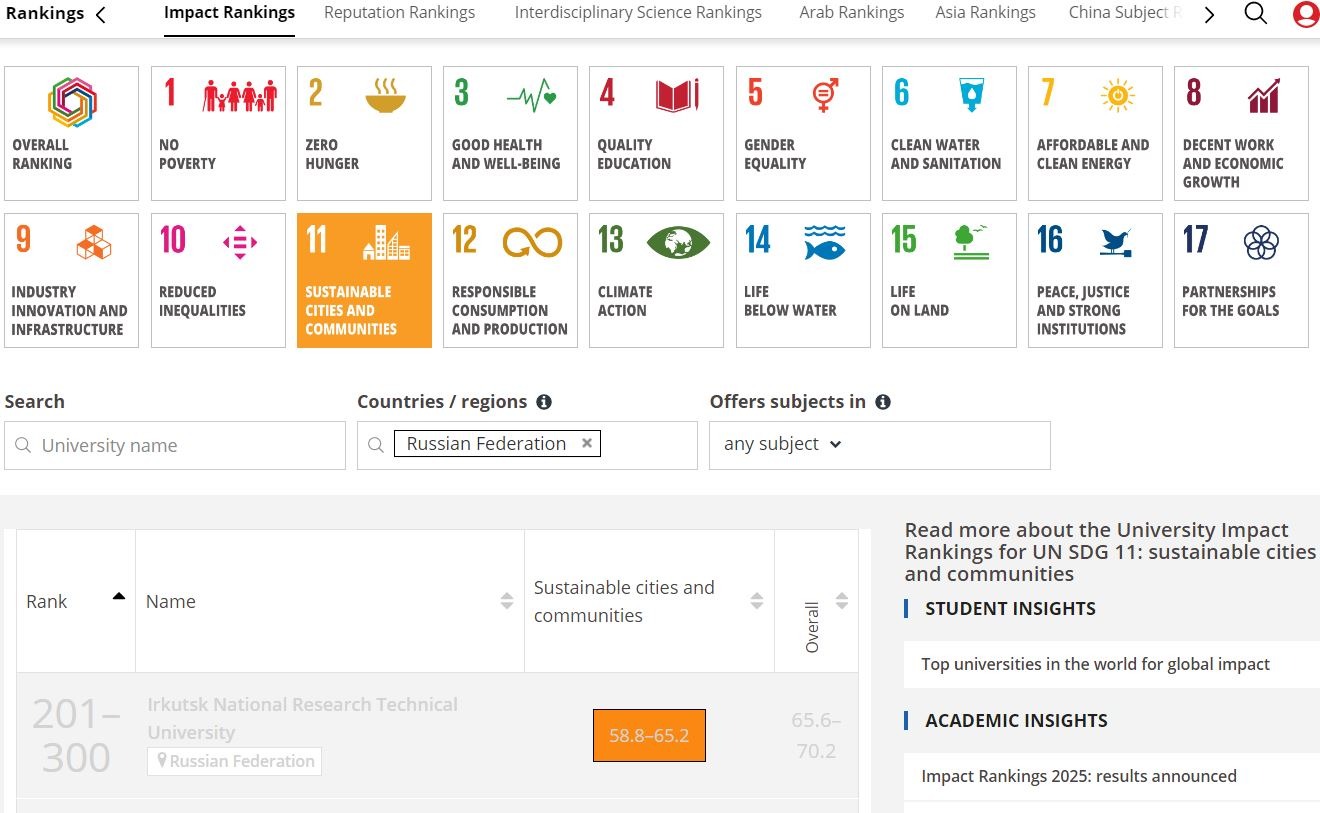This screenshot has height=813, width=1320.
Task: Open the user account icon
Action: coord(1306,14)
